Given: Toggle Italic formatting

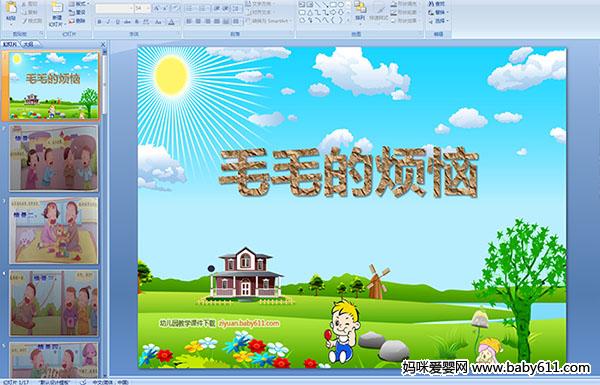Looking at the screenshot, I should [x=108, y=22].
